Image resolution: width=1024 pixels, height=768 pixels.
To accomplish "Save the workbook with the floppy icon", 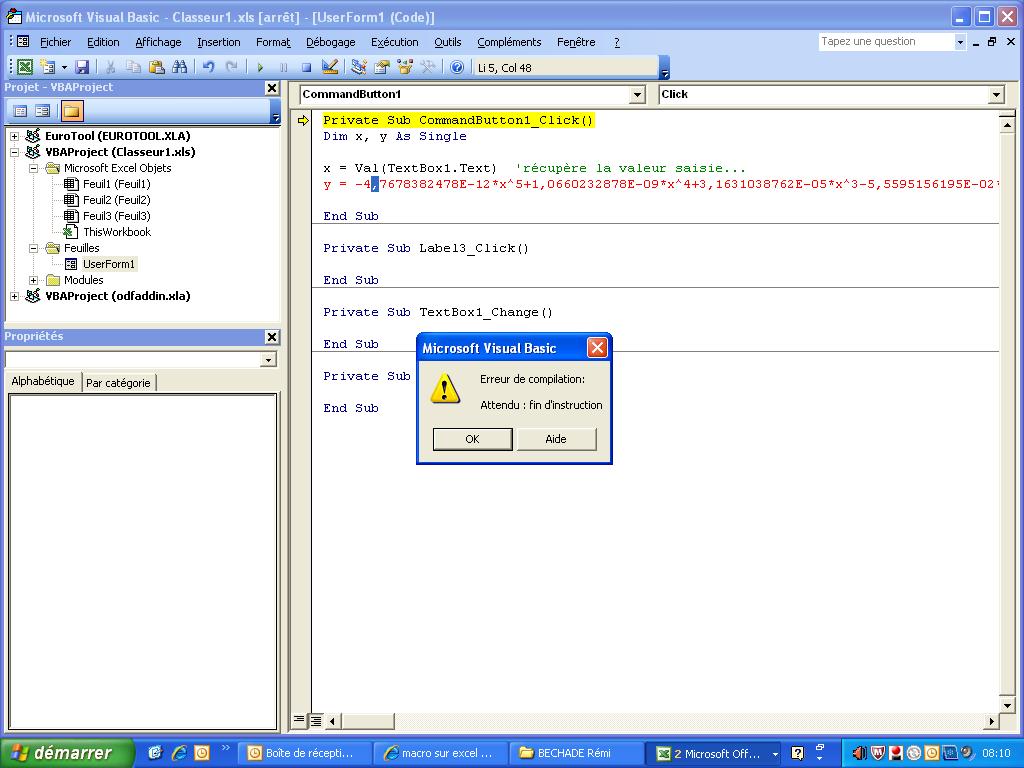I will (x=82, y=67).
